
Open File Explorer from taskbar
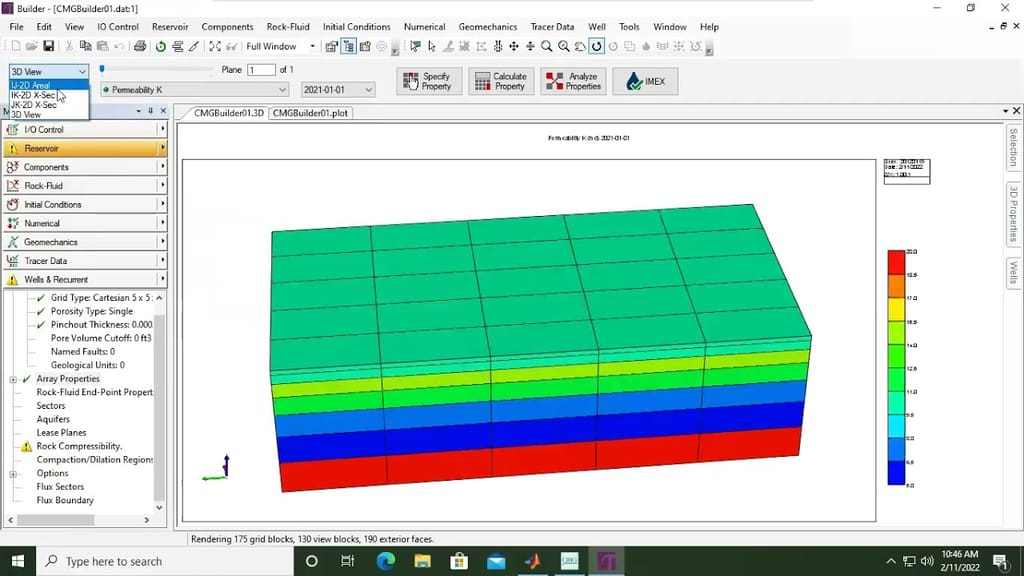coord(423,561)
